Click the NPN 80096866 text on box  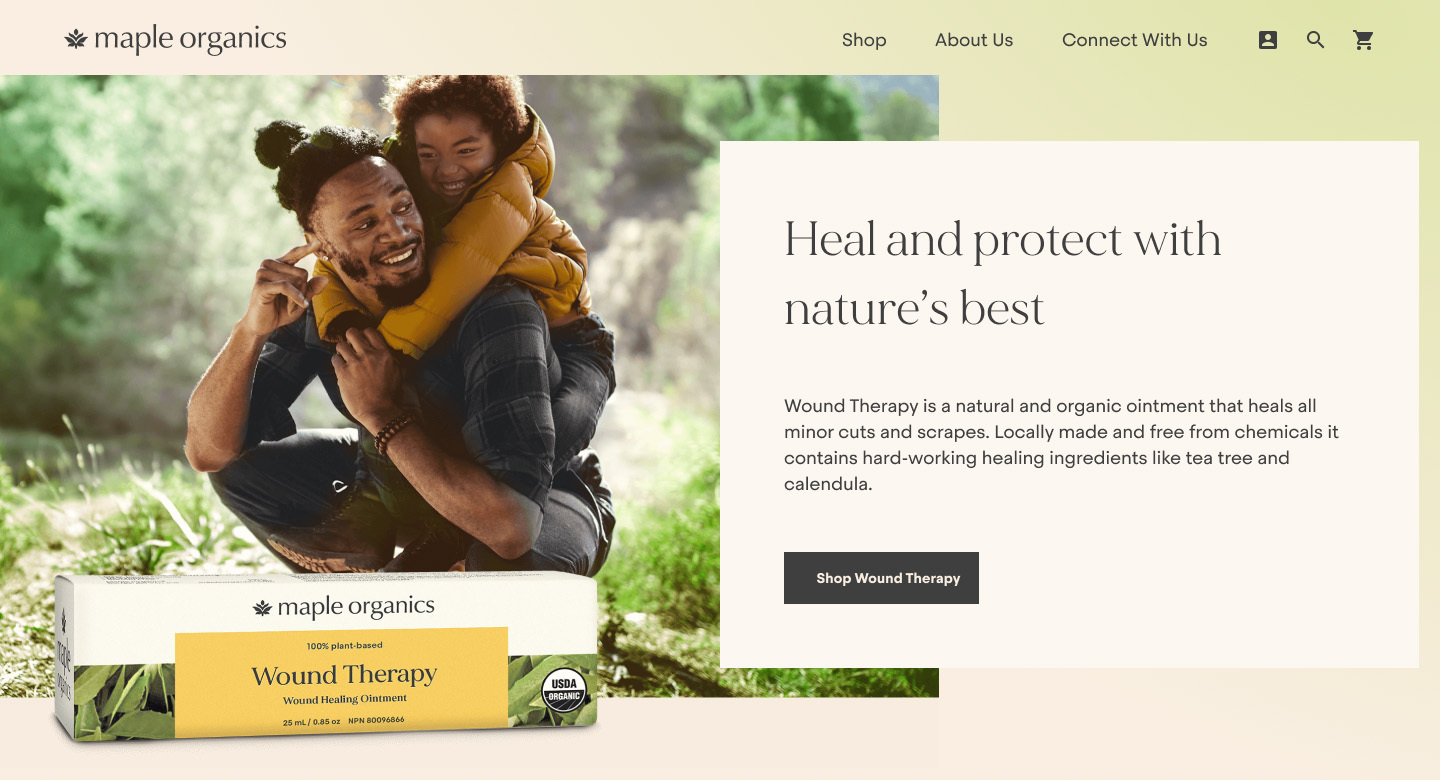(376, 721)
